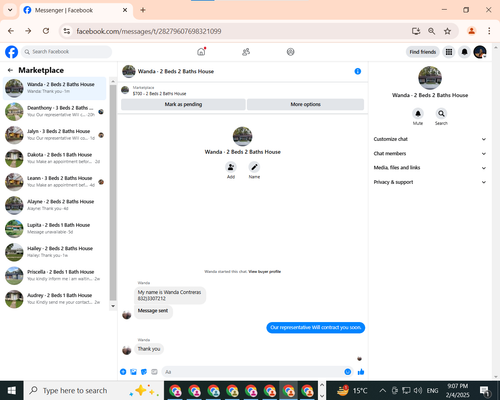Open View buyer profile link
This screenshot has height=400, width=500.
click(265, 272)
